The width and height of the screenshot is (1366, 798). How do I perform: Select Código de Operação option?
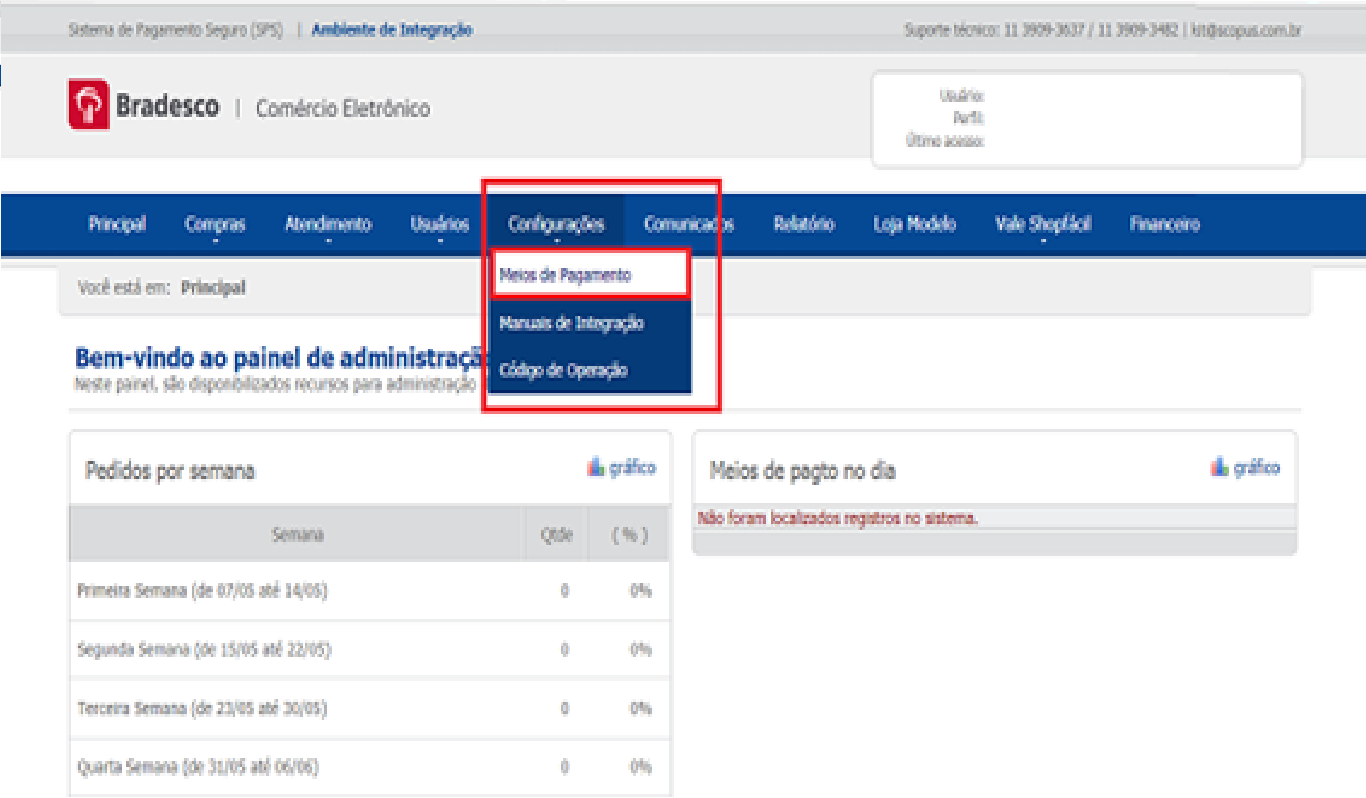pos(590,370)
